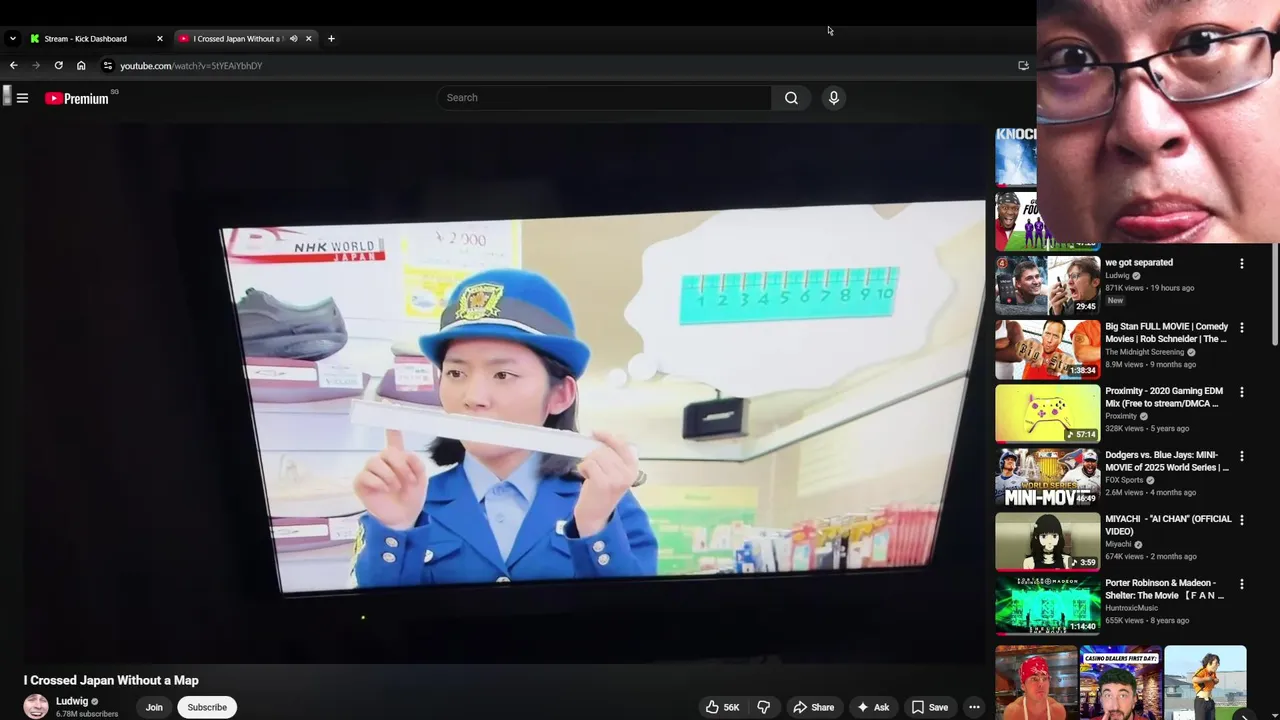Show next shorts with the shelf arrow
The height and width of the screenshot is (720, 1280).
(x=1244, y=715)
